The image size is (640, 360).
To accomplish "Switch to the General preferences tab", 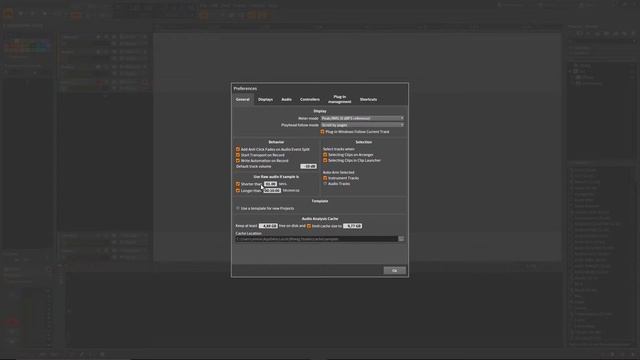I will coord(242,99).
